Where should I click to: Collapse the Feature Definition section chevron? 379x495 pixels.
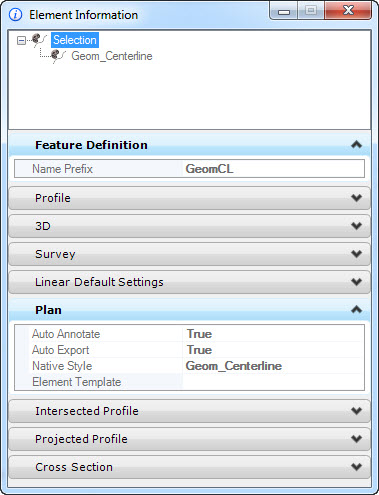[x=356, y=145]
